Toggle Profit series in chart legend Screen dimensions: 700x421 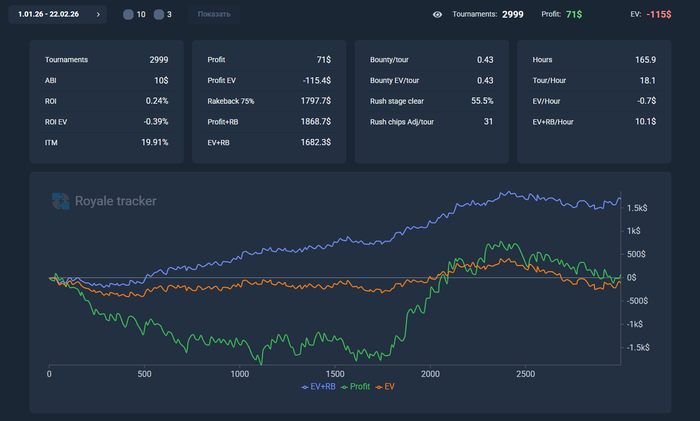coord(355,385)
